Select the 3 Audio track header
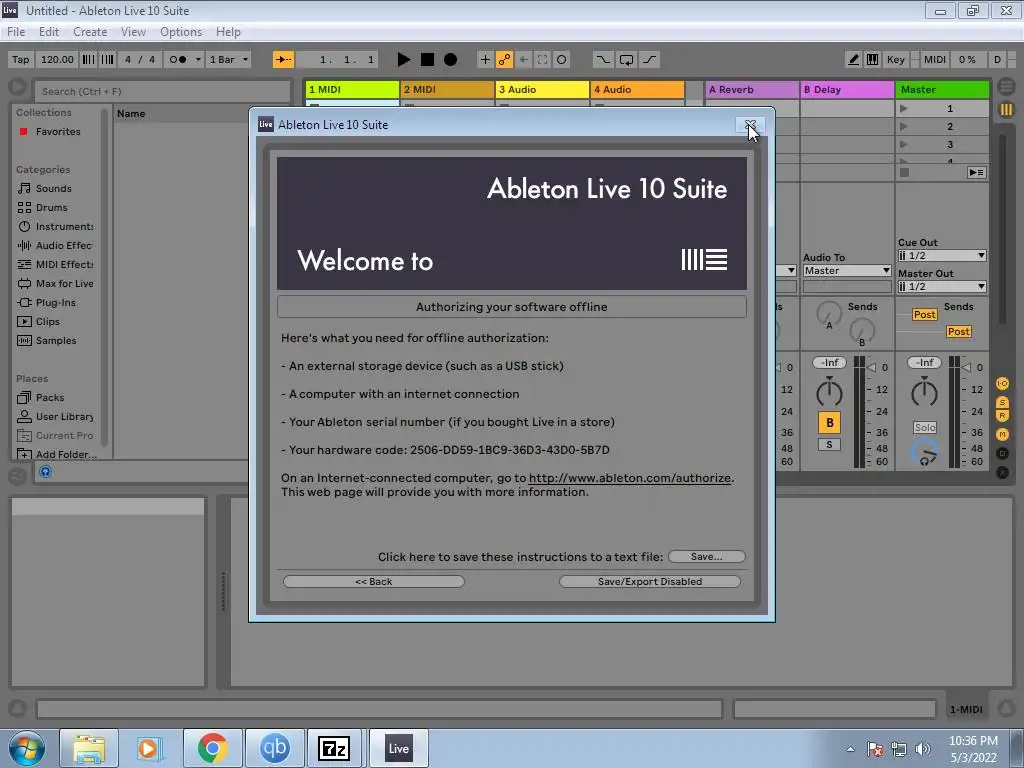Screen dimensions: 1024x768 (542, 89)
